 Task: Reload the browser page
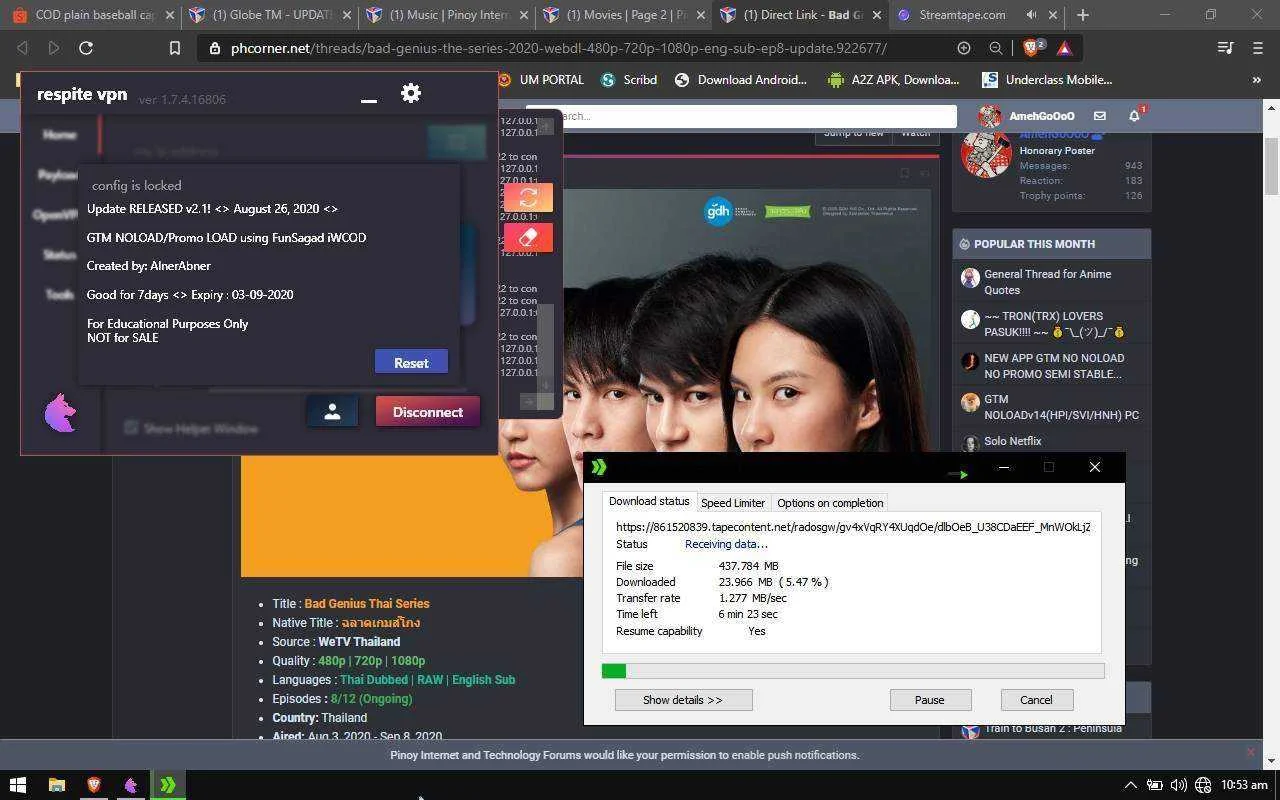click(86, 48)
